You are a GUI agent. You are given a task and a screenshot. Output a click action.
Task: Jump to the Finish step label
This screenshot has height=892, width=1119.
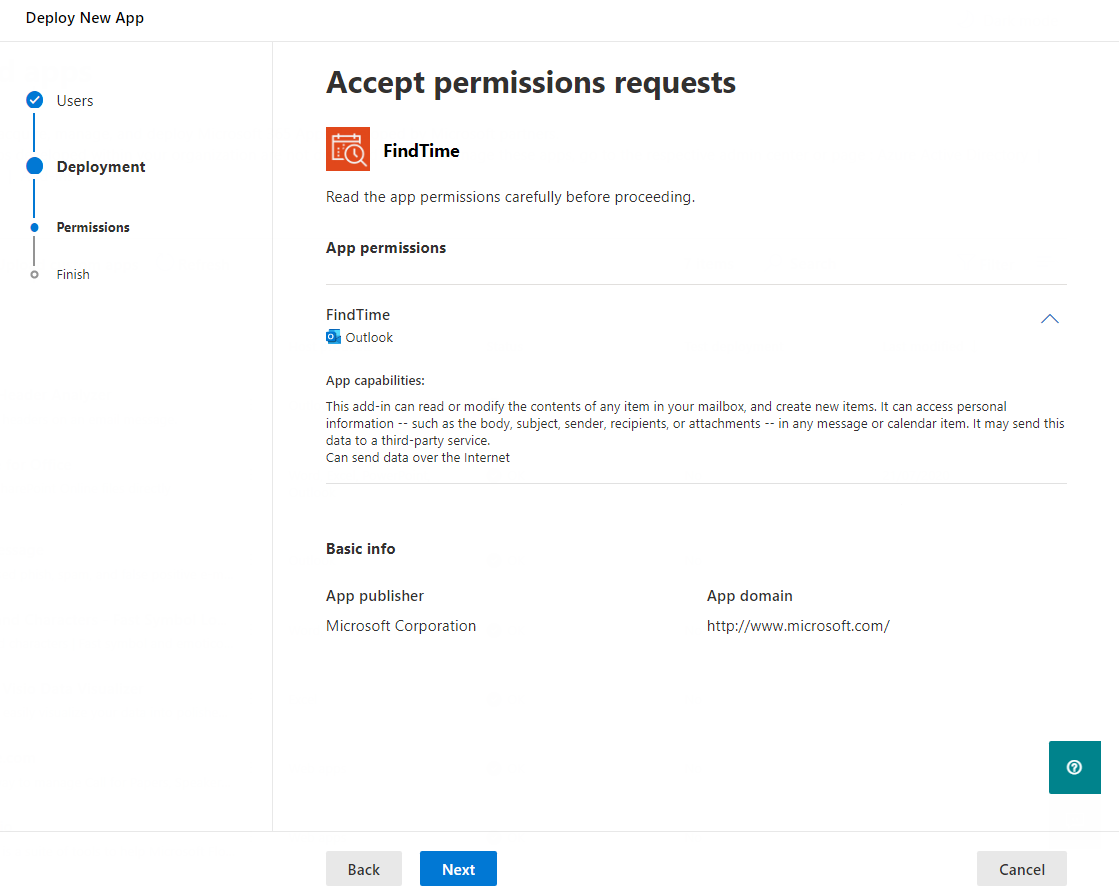coord(73,274)
